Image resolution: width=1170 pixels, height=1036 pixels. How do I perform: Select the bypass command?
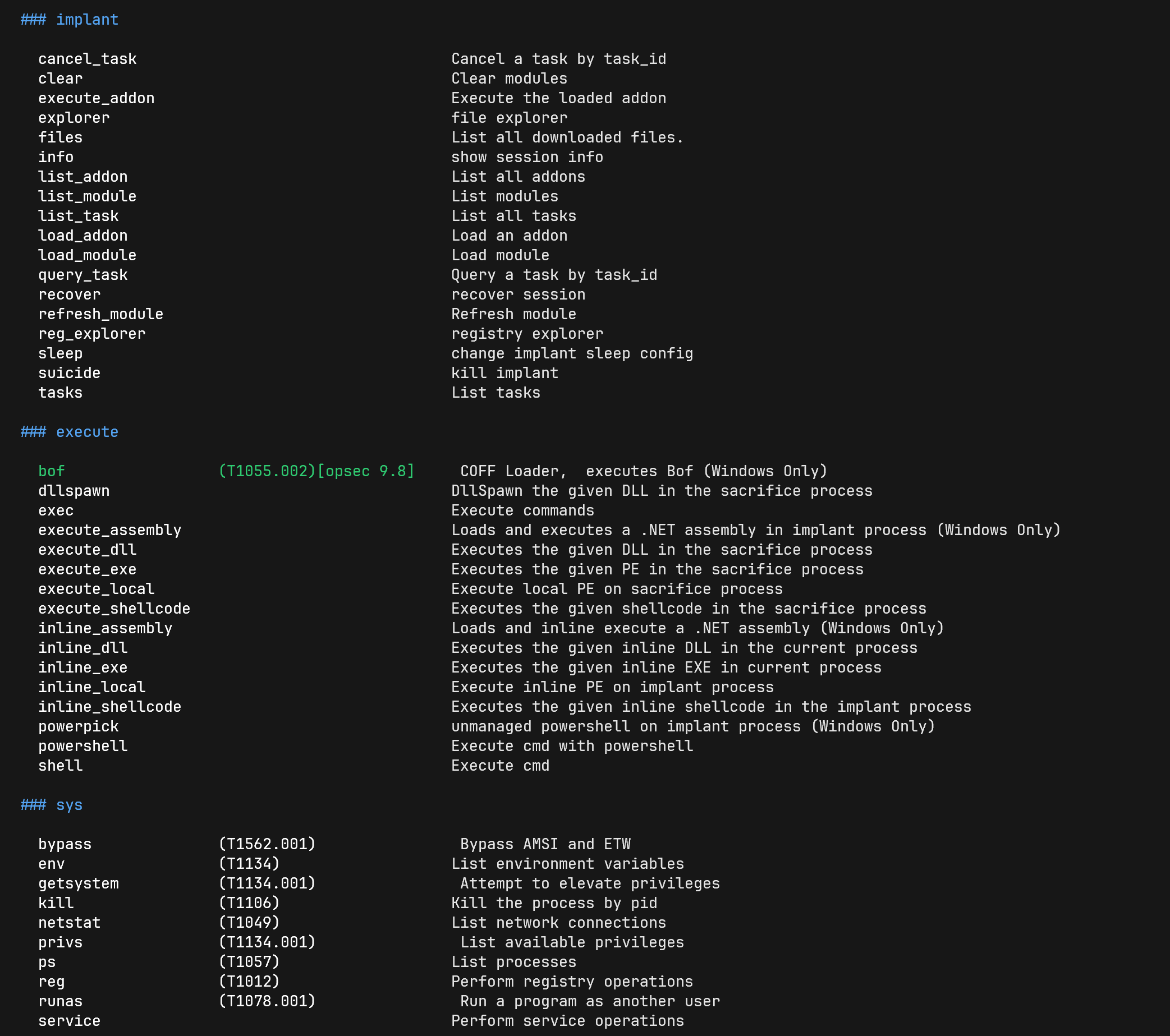point(65,844)
